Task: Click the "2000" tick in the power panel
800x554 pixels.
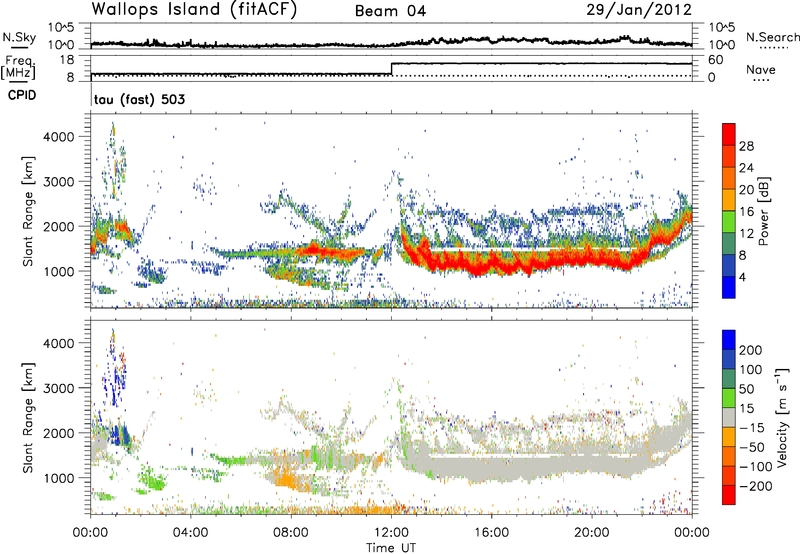Action: (x=58, y=226)
